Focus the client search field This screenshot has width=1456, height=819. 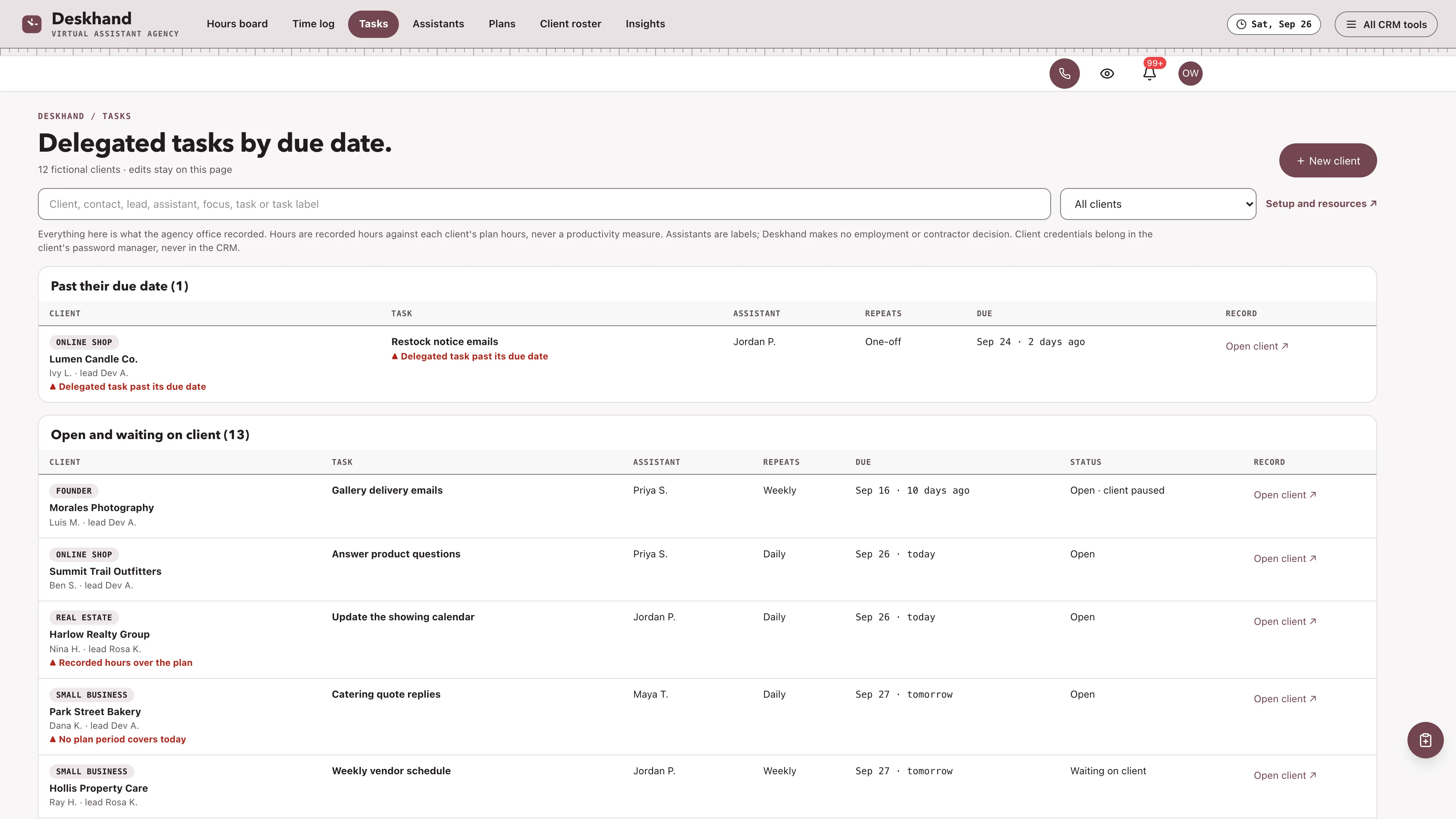[544, 204]
